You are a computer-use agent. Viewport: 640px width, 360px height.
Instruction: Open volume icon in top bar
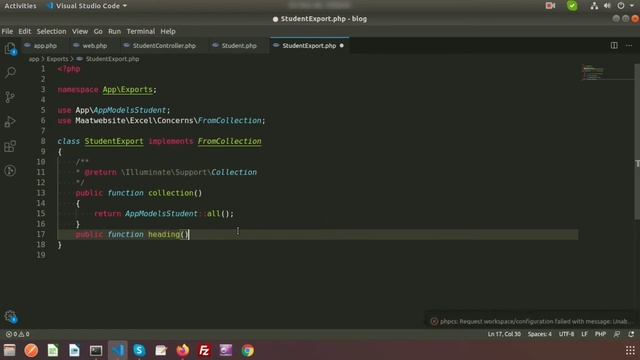tap(607, 6)
